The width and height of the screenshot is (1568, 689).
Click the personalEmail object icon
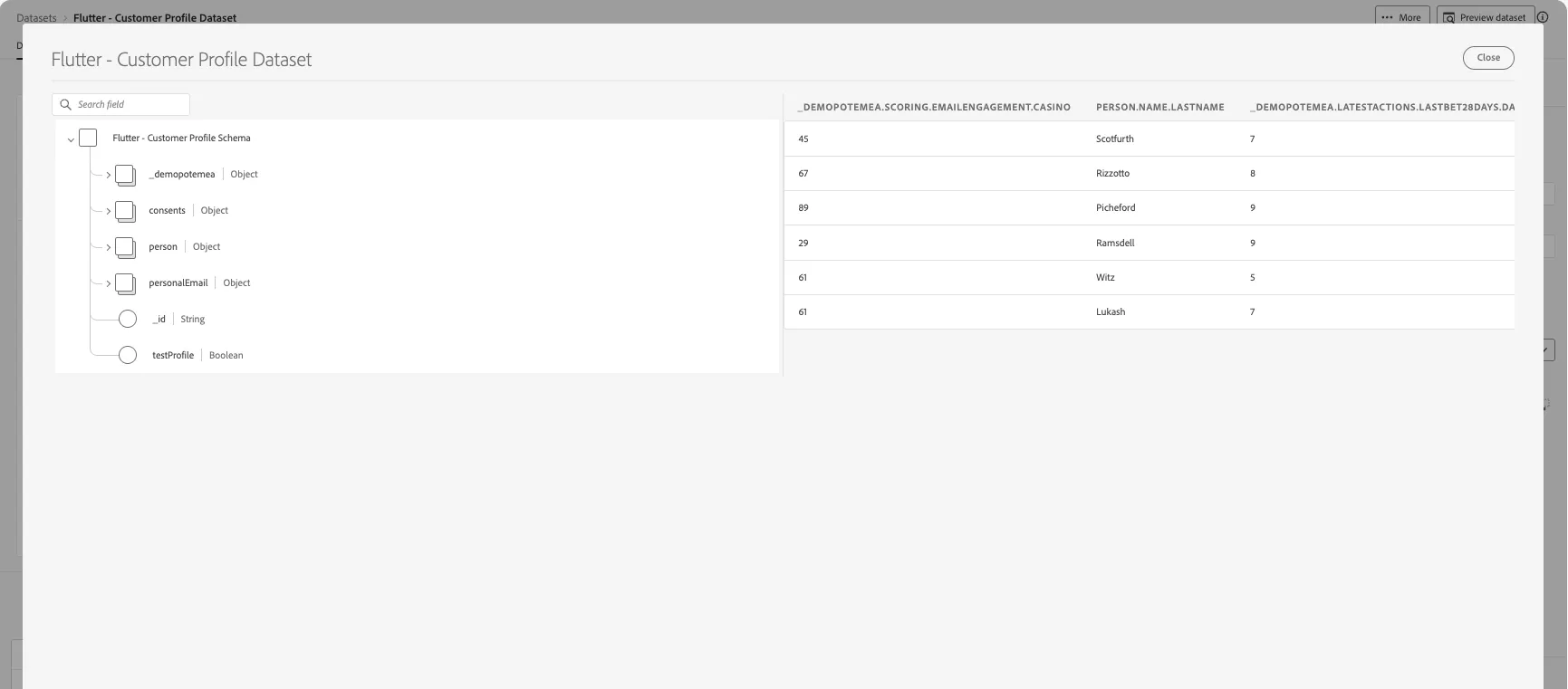coord(125,283)
